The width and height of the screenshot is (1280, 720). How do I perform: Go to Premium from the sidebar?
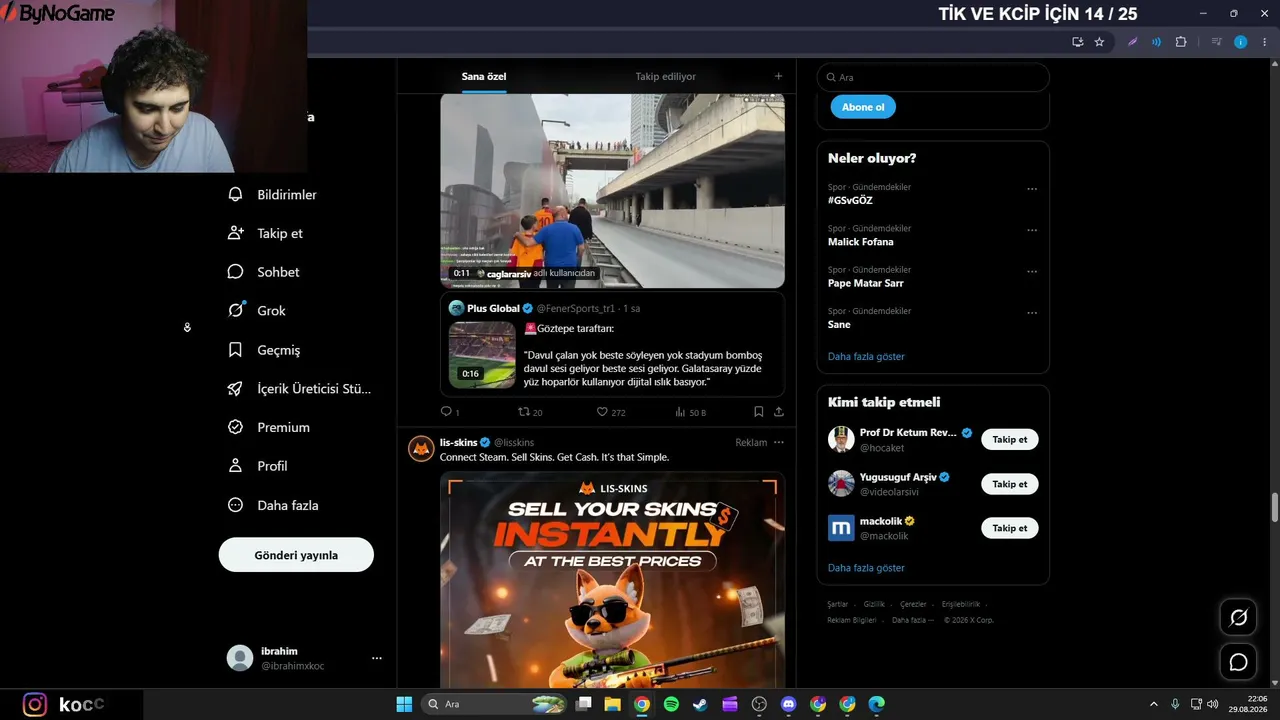click(x=268, y=427)
